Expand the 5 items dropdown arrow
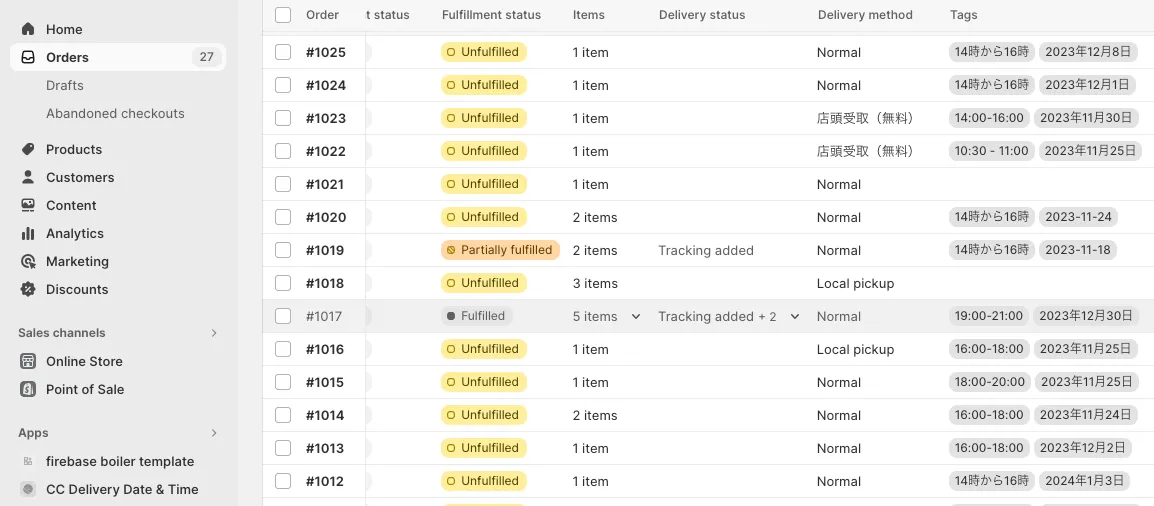The width and height of the screenshot is (1154, 506). pos(635,316)
